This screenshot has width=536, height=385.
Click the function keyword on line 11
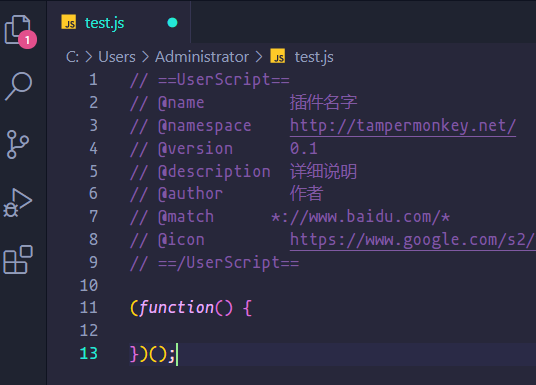[x=176, y=308]
